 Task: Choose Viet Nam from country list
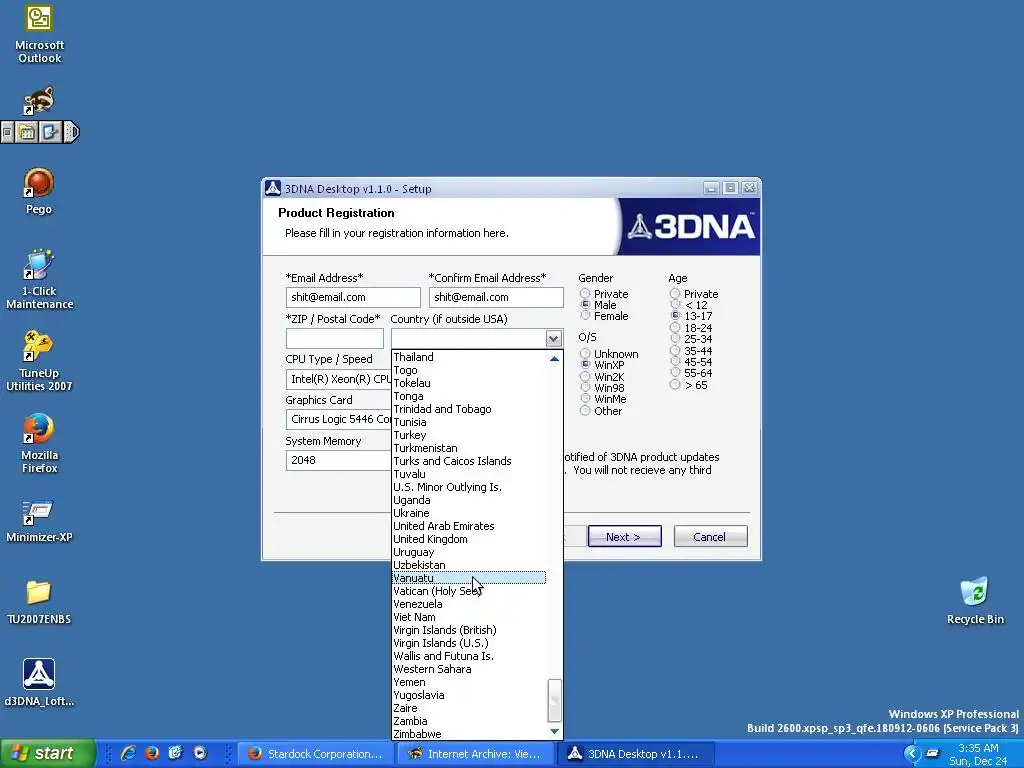pos(469,617)
